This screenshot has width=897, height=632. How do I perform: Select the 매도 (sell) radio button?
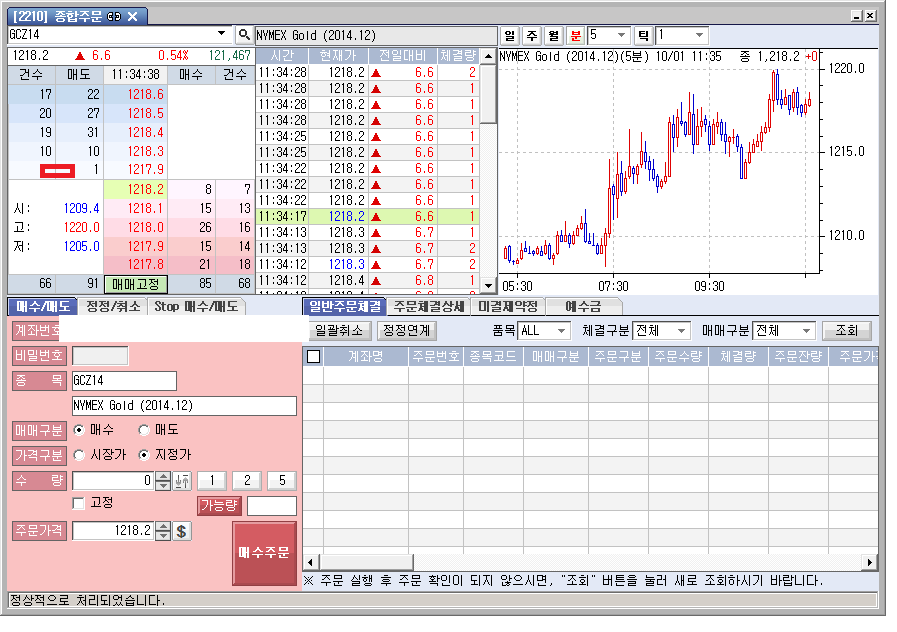(145, 430)
